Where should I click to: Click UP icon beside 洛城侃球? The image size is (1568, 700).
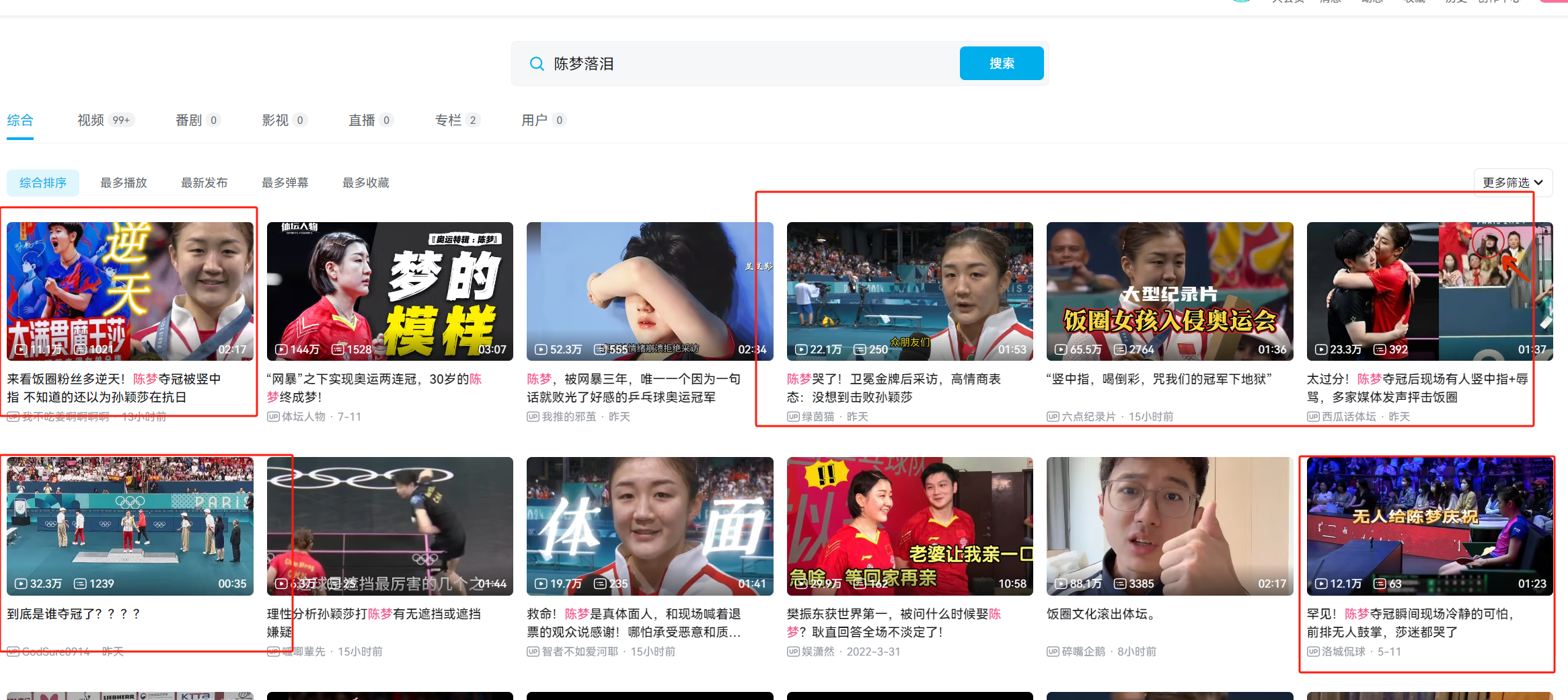(1313, 652)
